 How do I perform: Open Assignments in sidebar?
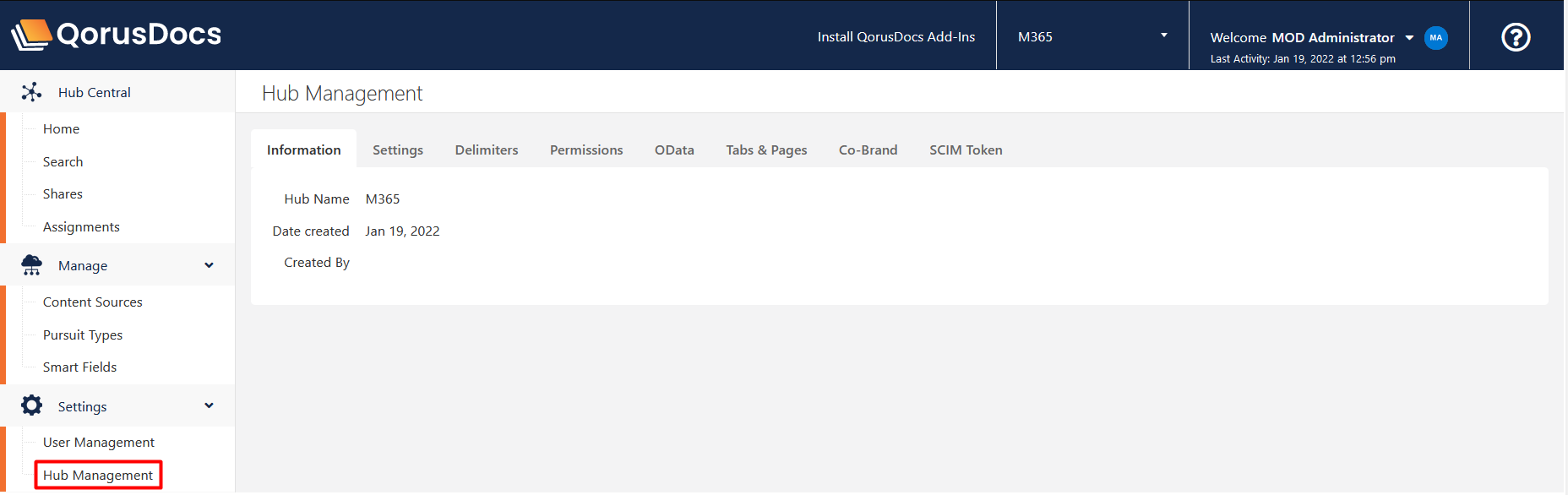click(81, 226)
